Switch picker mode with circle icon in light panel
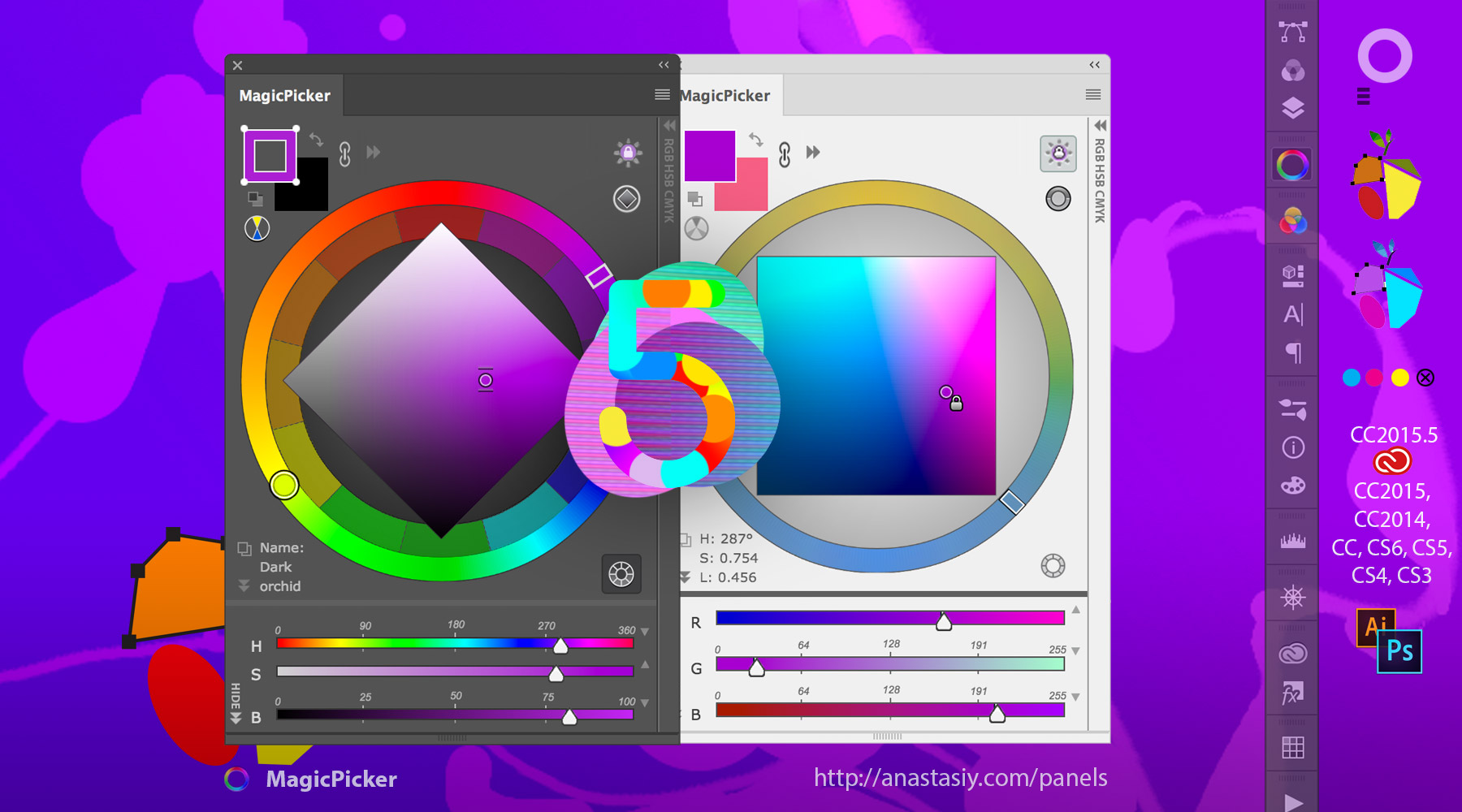The width and height of the screenshot is (1462, 812). [1058, 198]
